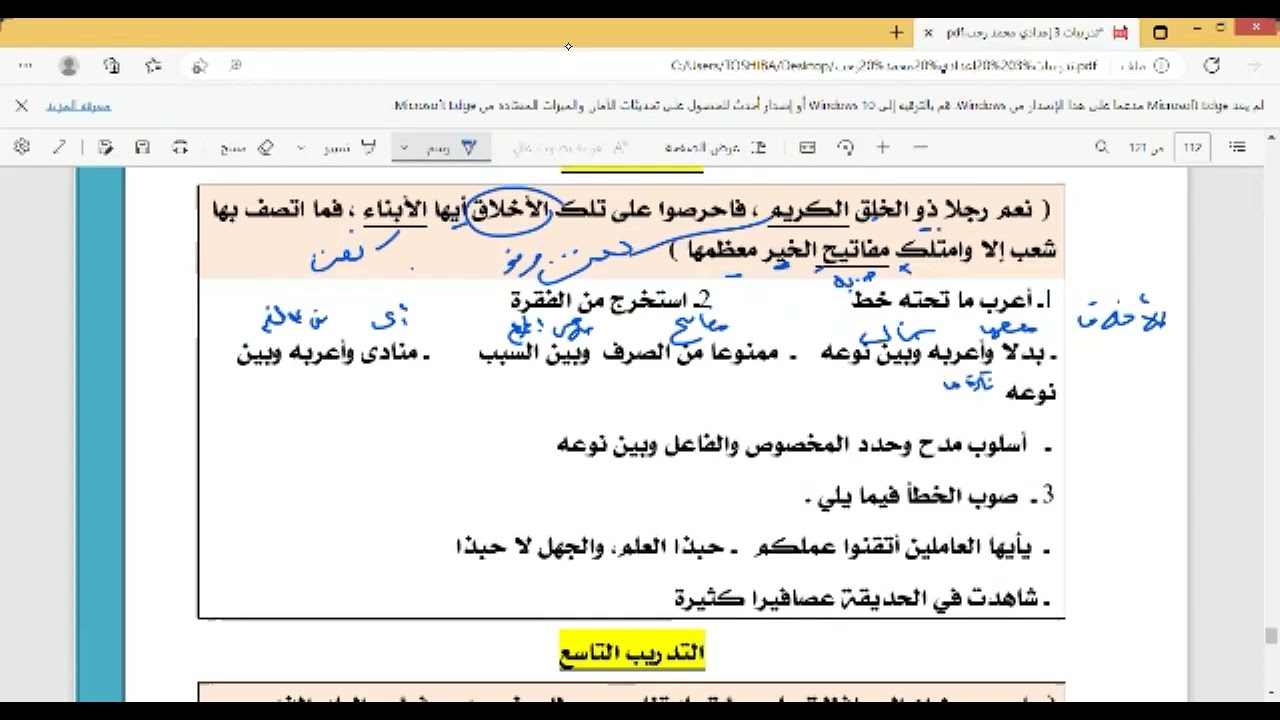This screenshot has width=1280, height=720.
Task: Refresh the page with the reload icon
Action: (1212, 66)
